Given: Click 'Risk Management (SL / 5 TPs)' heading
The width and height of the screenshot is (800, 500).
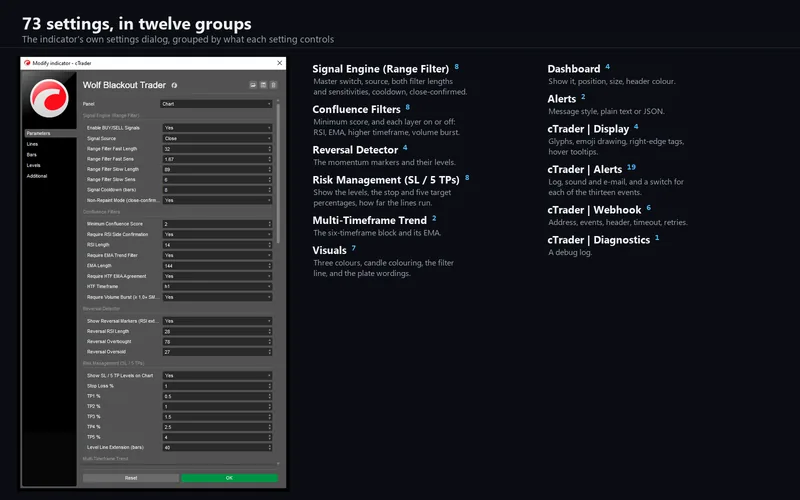Looking at the screenshot, I should (x=386, y=180).
